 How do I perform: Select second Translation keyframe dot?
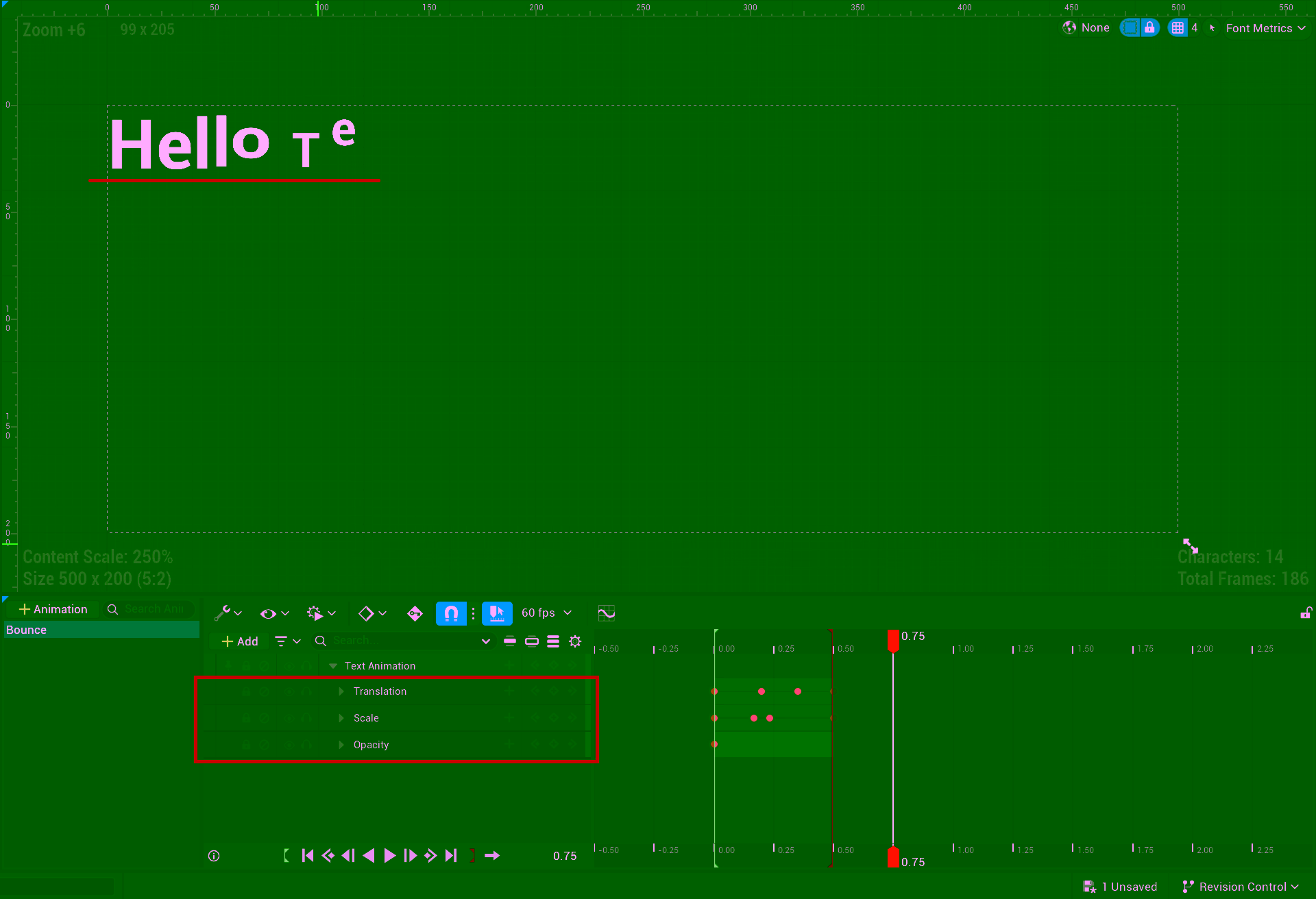pos(761,691)
